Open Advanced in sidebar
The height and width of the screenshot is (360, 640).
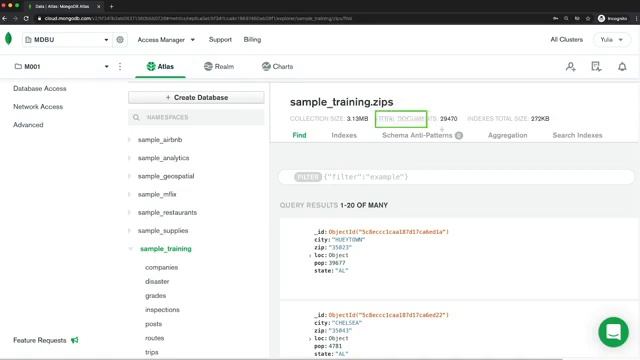[28, 125]
